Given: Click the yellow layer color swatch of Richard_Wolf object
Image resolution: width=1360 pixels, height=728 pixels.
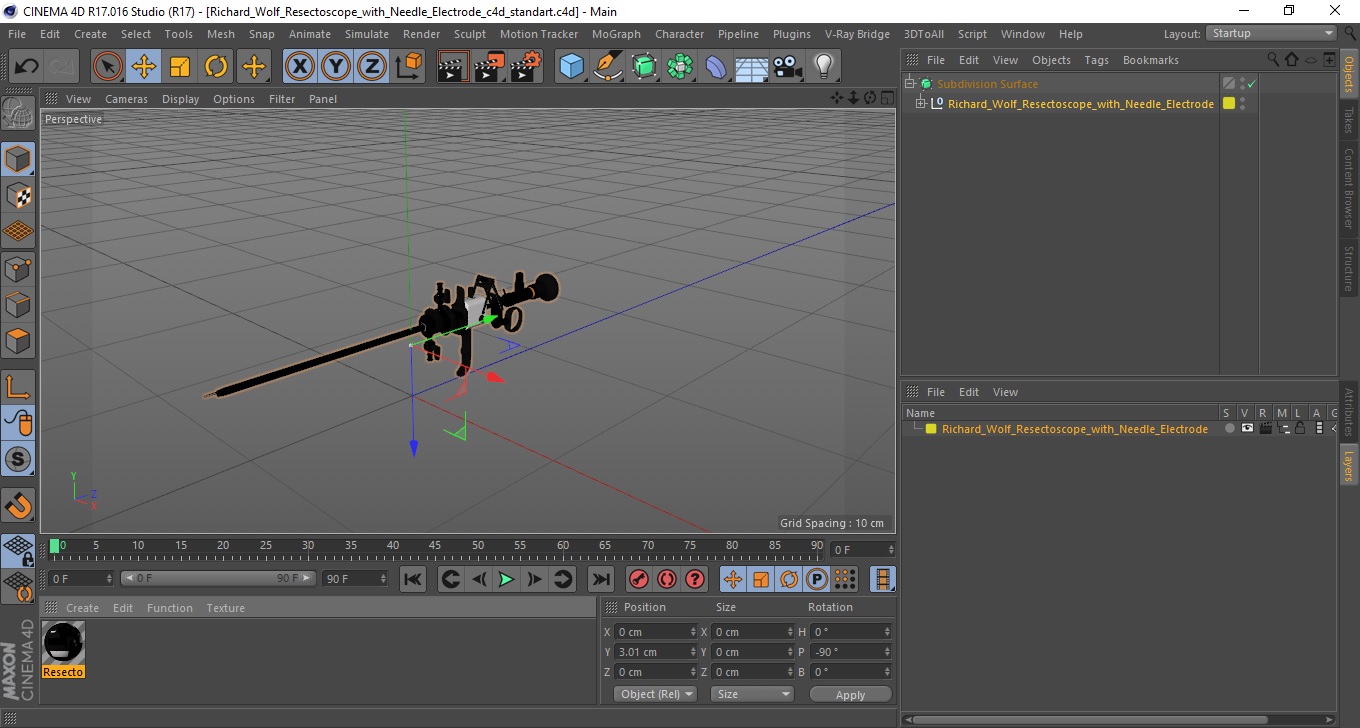Looking at the screenshot, I should [1228, 103].
